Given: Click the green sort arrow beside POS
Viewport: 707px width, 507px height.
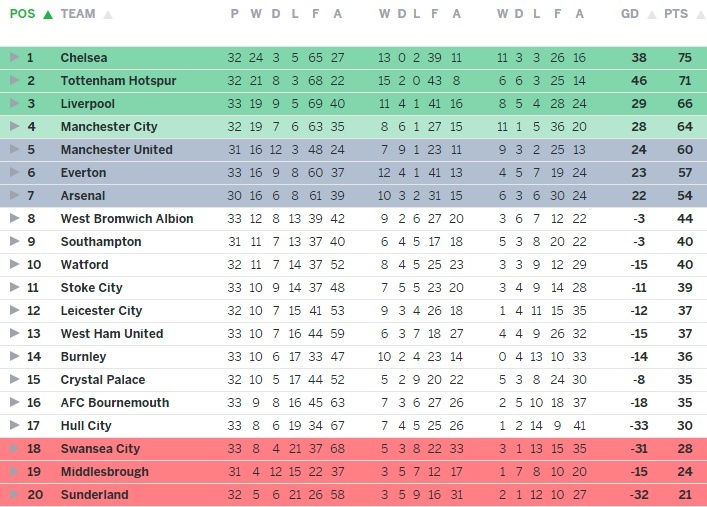Looking at the screenshot, I should point(47,15).
